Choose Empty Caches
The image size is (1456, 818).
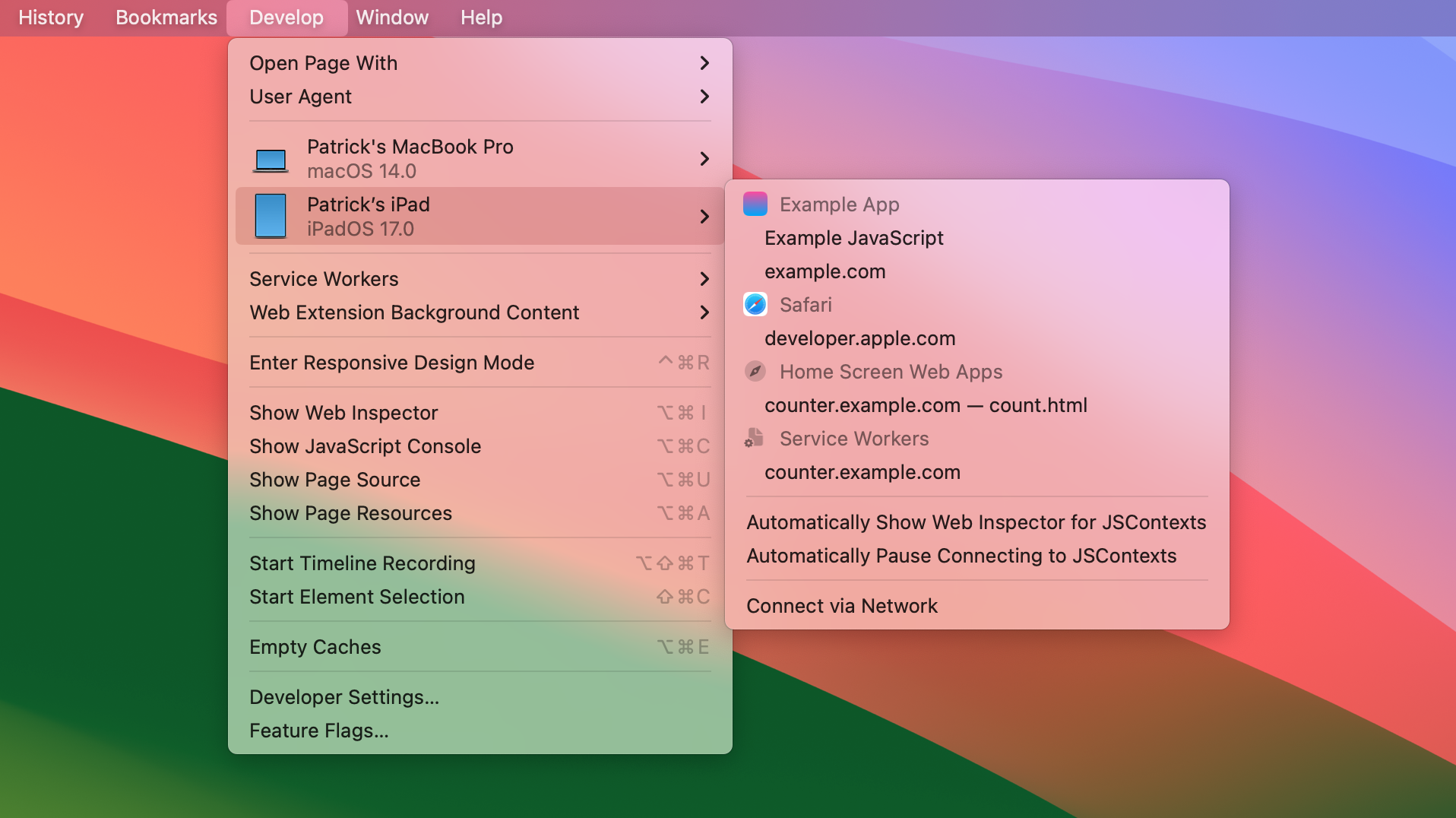click(480, 647)
